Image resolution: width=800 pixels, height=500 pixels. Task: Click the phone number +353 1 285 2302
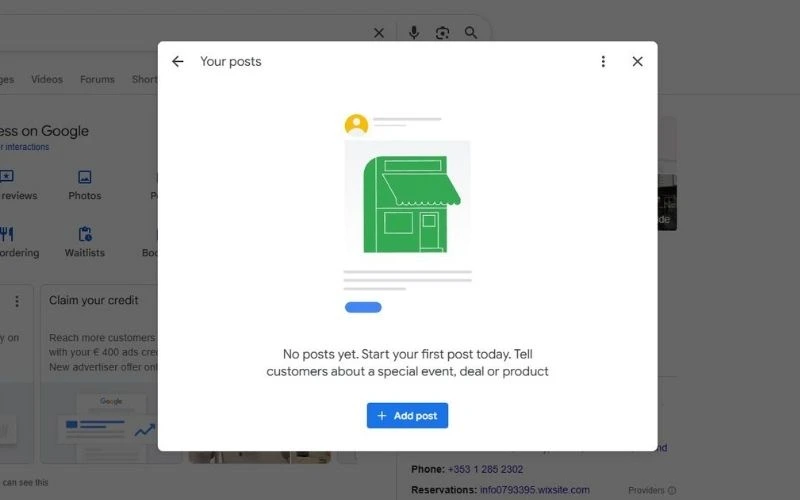[x=485, y=469]
